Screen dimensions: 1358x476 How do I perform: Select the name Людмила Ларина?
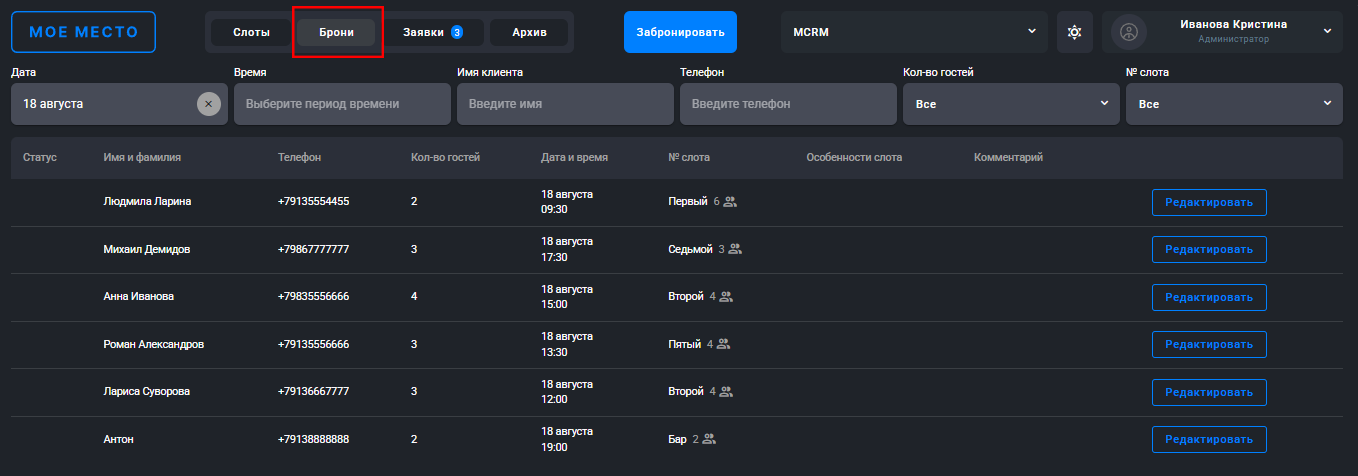pyautogui.click(x=147, y=201)
